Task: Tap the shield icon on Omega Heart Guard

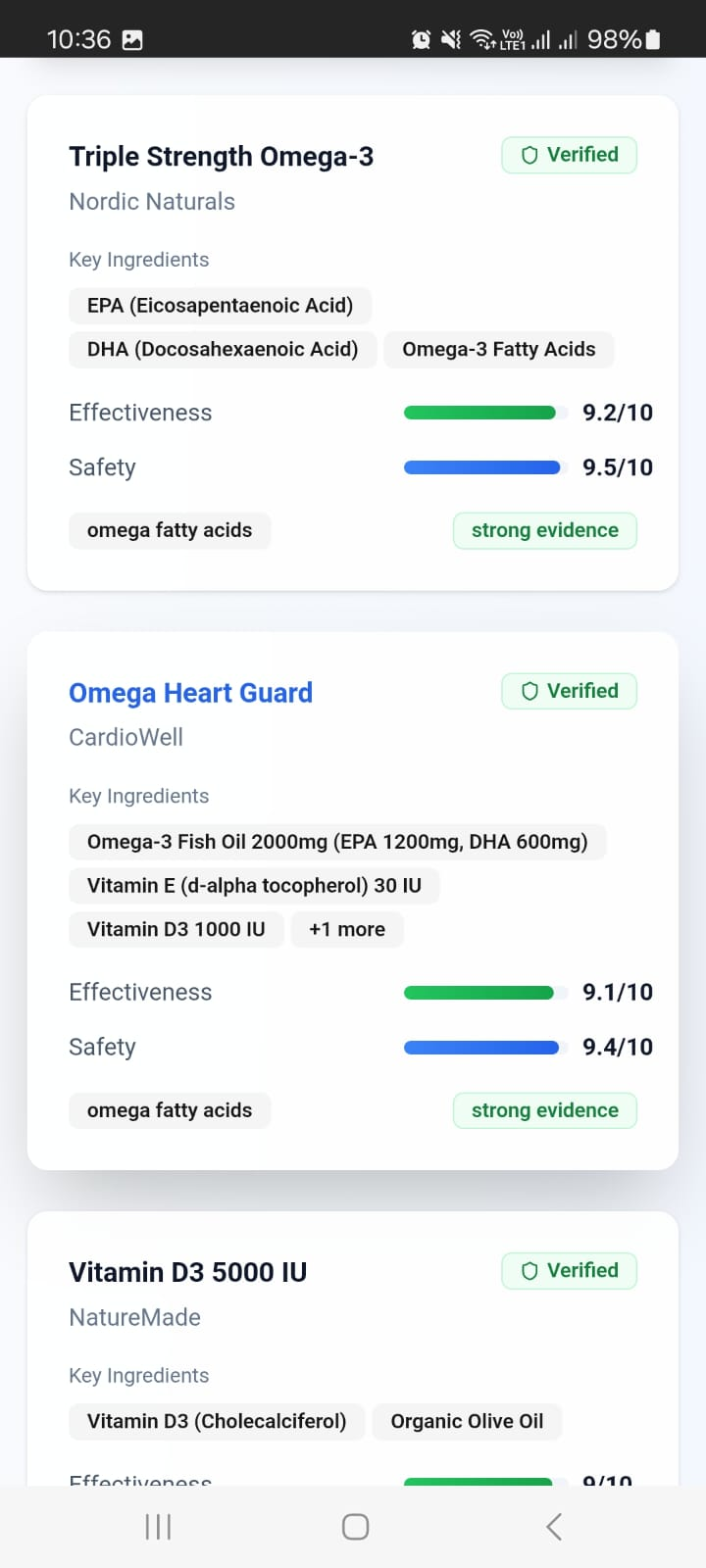Action: pos(529,692)
